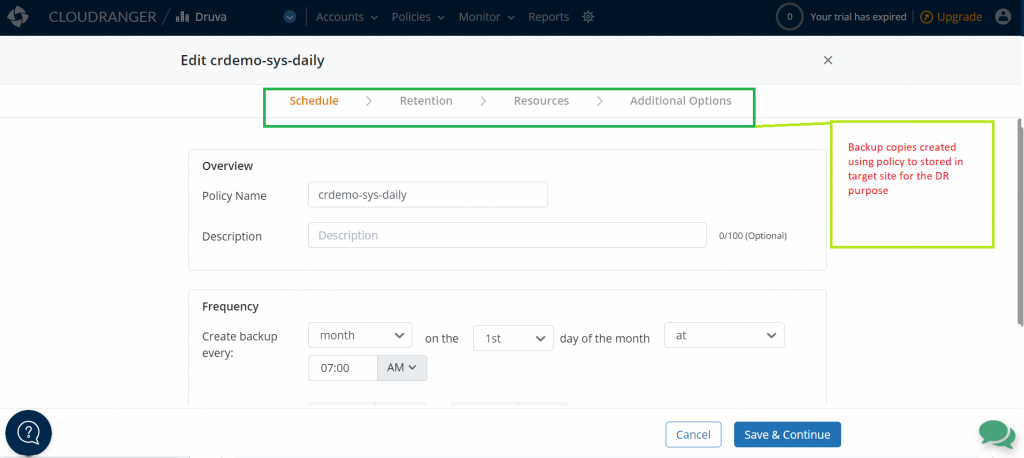Open the backup interval month dropdown
This screenshot has width=1024, height=458.
coord(360,336)
